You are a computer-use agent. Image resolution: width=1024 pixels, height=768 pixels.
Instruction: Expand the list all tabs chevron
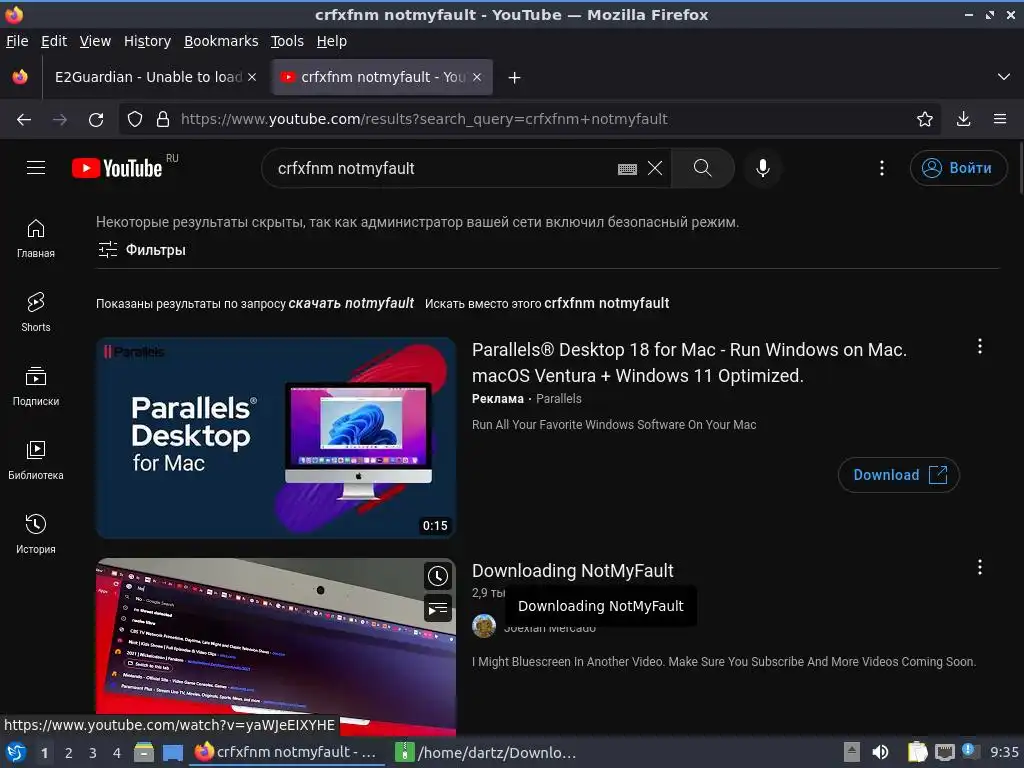tap(1004, 77)
